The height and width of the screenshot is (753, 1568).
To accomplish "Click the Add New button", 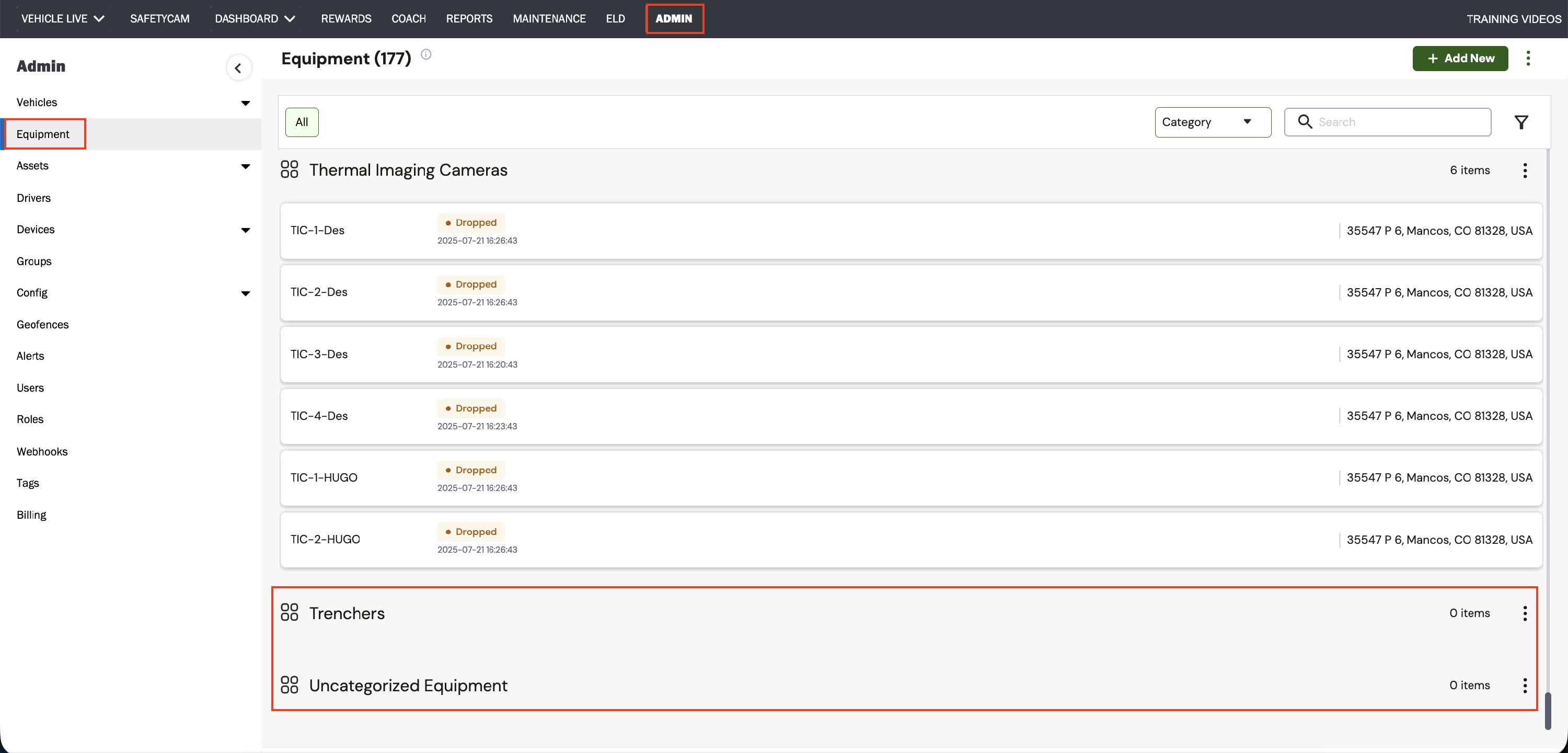I will point(1460,59).
